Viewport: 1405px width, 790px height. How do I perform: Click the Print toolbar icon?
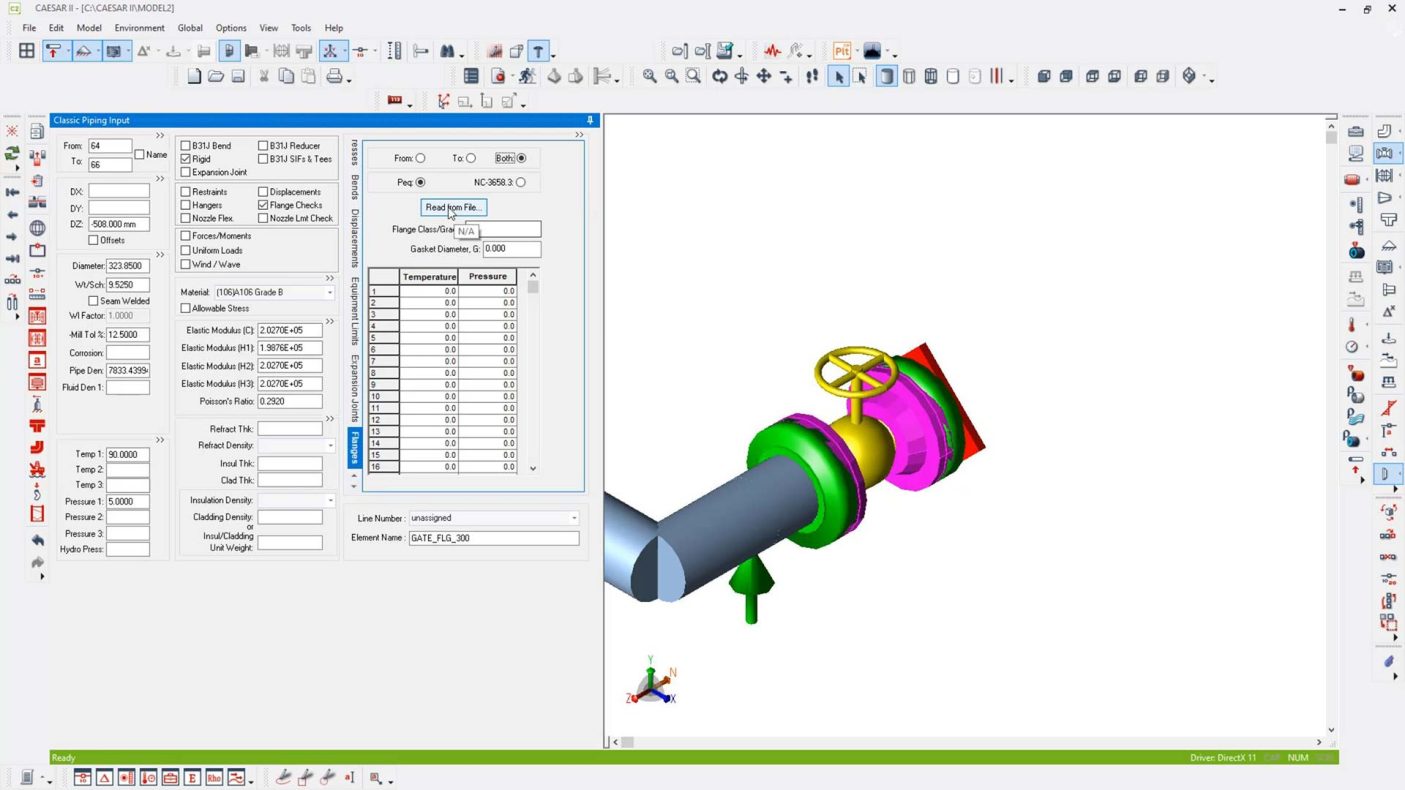pos(334,77)
